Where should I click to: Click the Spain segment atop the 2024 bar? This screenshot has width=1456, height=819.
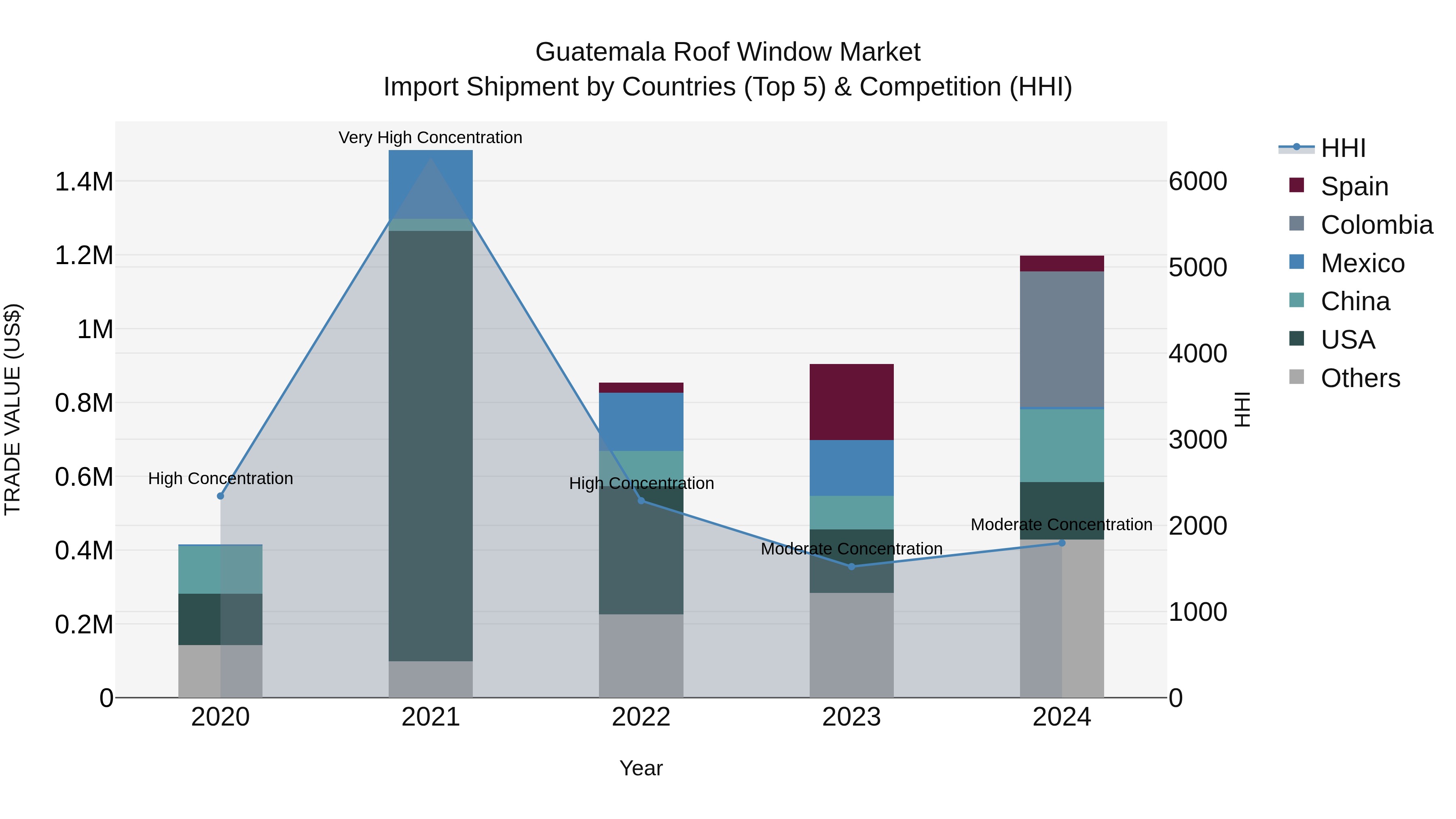tap(1062, 264)
